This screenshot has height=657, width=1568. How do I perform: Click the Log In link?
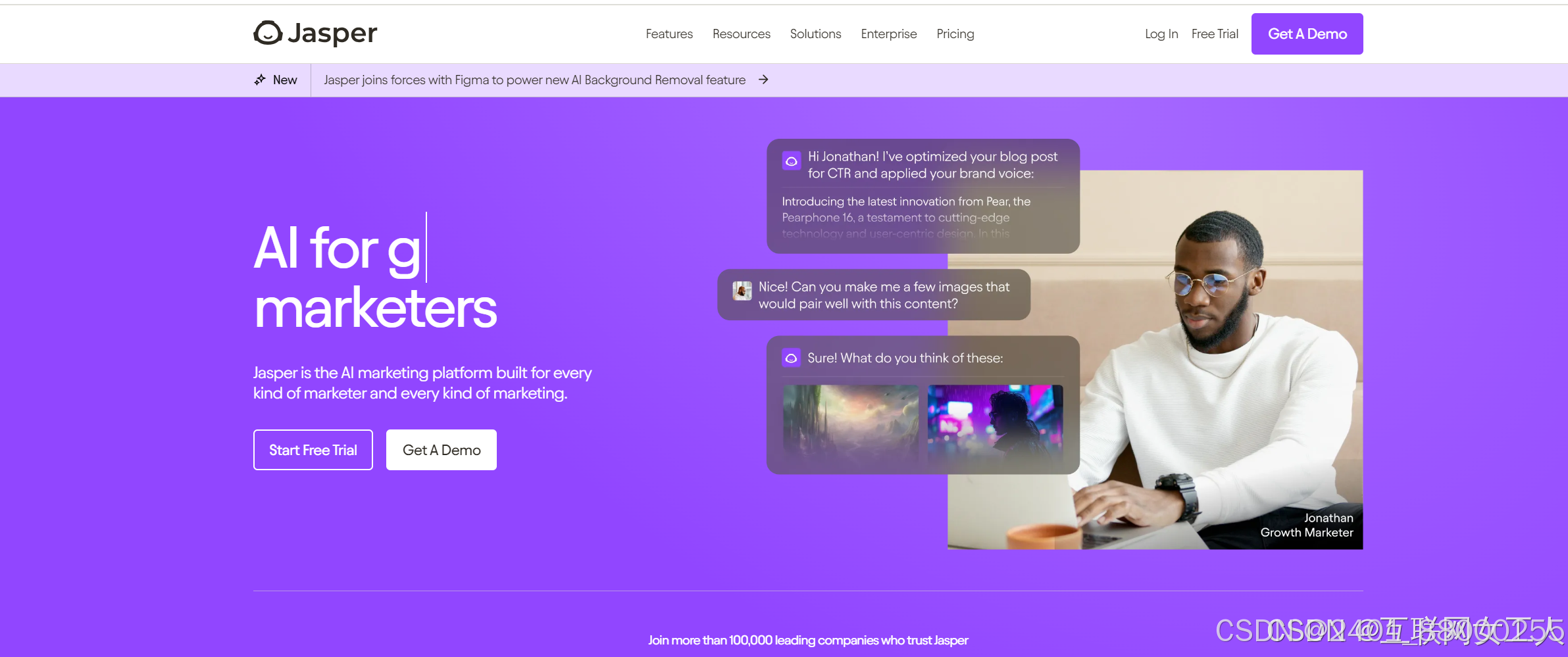click(1161, 34)
